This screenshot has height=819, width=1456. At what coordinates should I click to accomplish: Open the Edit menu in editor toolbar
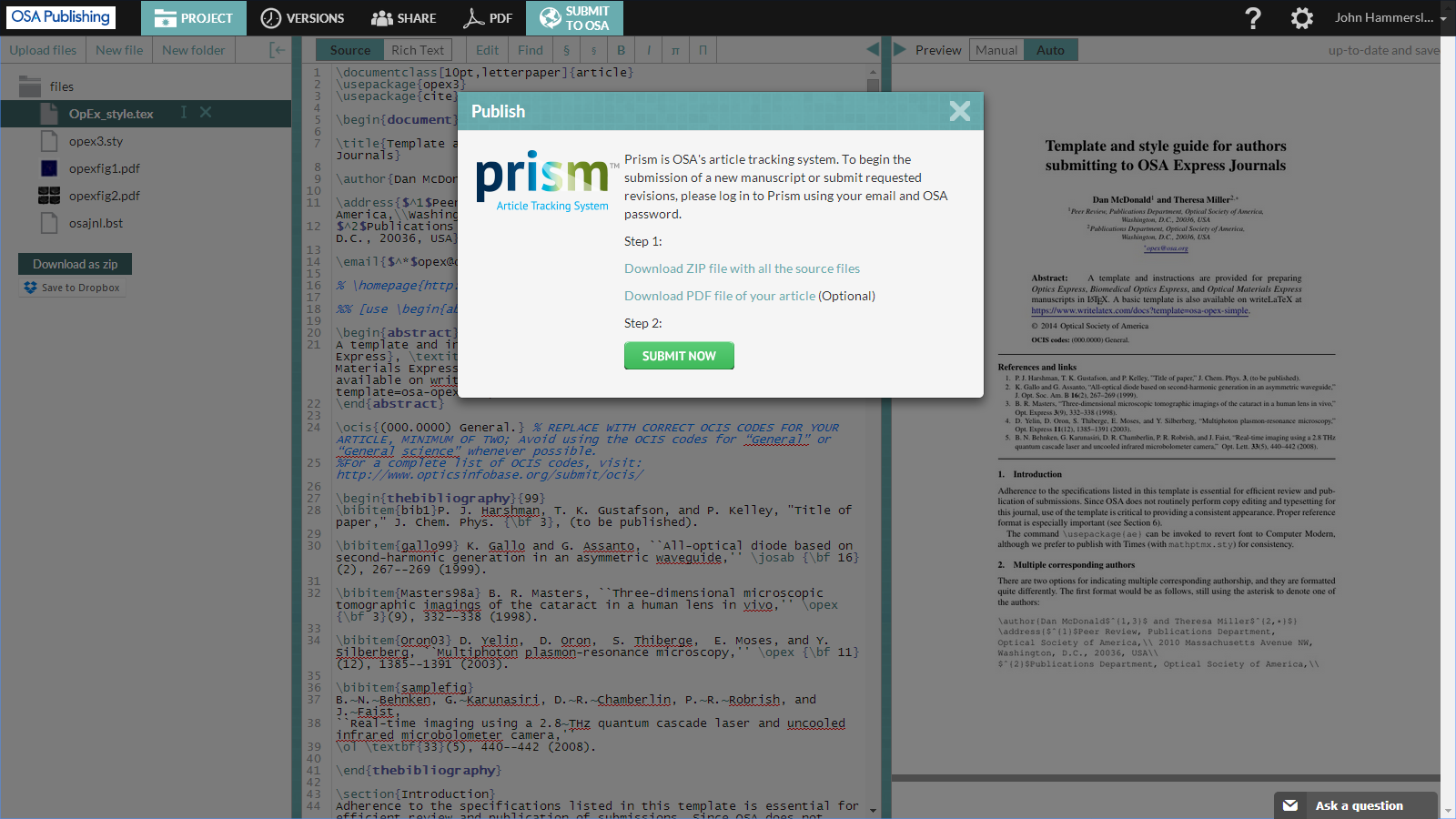(487, 50)
